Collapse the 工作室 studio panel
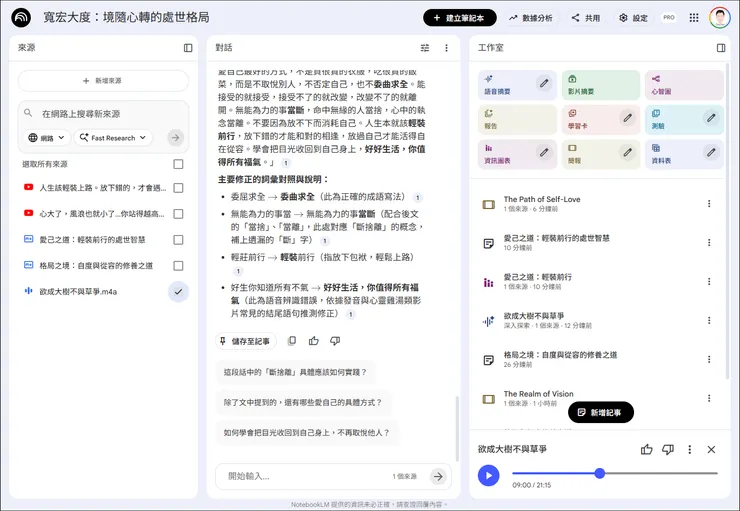 pos(721,48)
